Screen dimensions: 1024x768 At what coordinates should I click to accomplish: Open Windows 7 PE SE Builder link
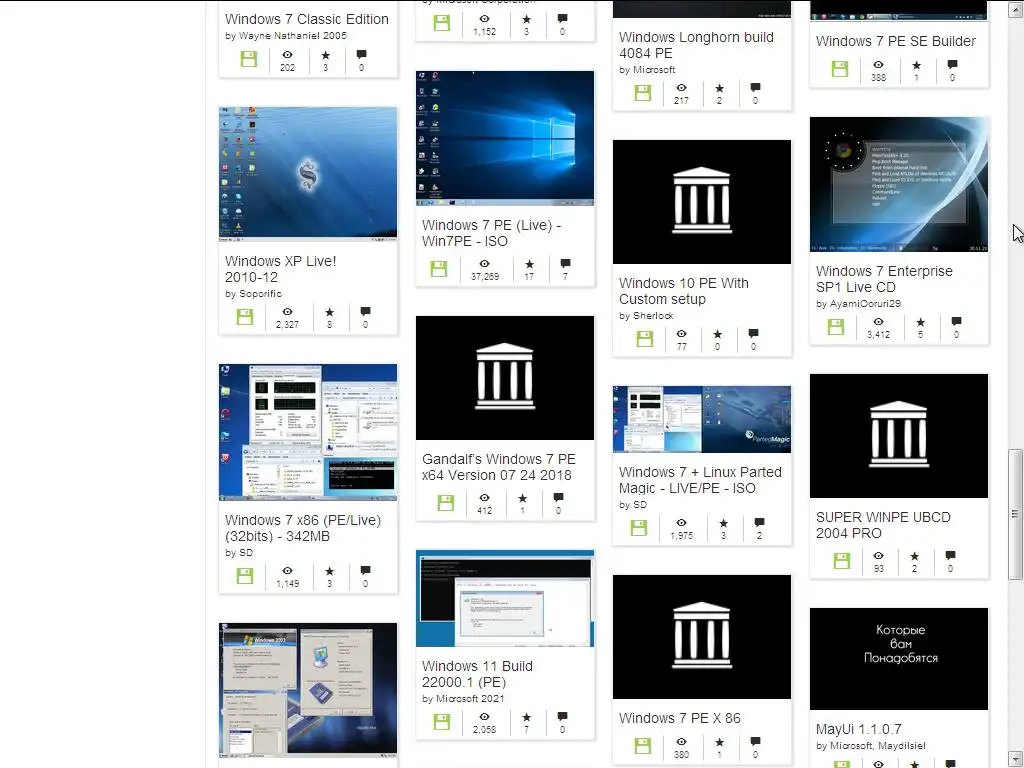(895, 41)
